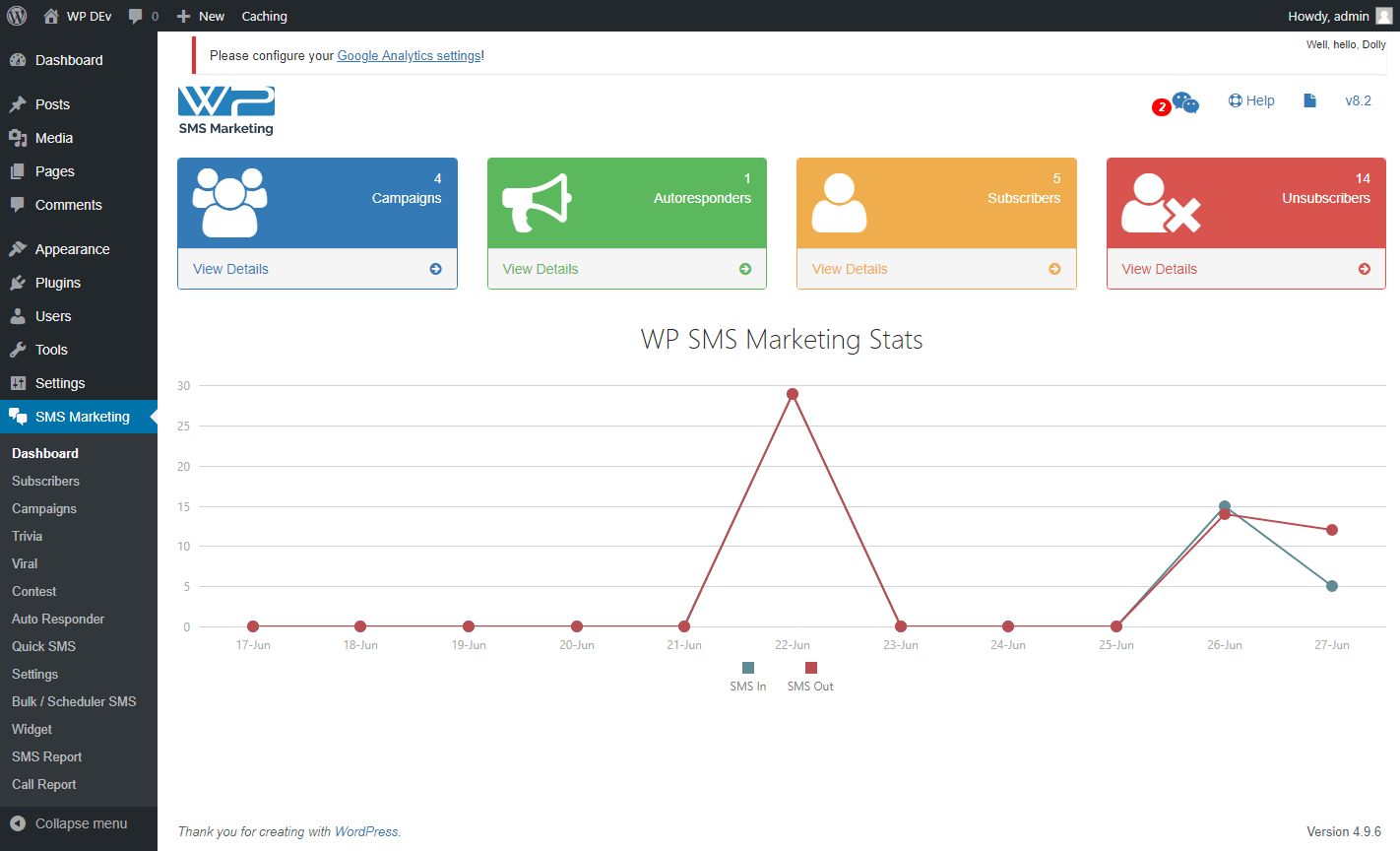Click the New content plus icon
1400x851 pixels.
tap(183, 16)
